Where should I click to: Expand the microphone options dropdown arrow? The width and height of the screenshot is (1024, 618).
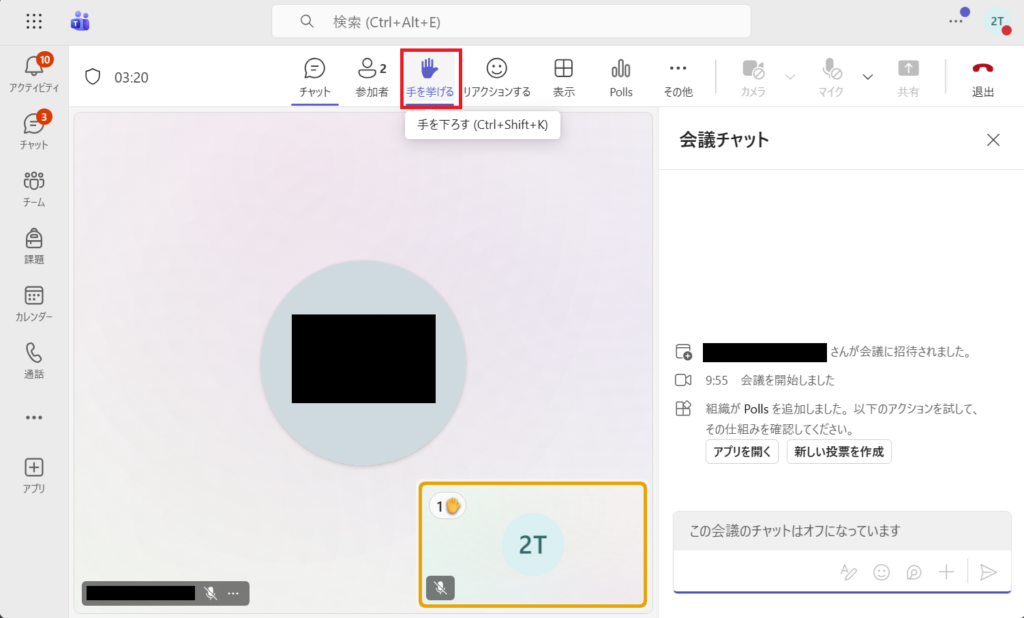coord(867,77)
